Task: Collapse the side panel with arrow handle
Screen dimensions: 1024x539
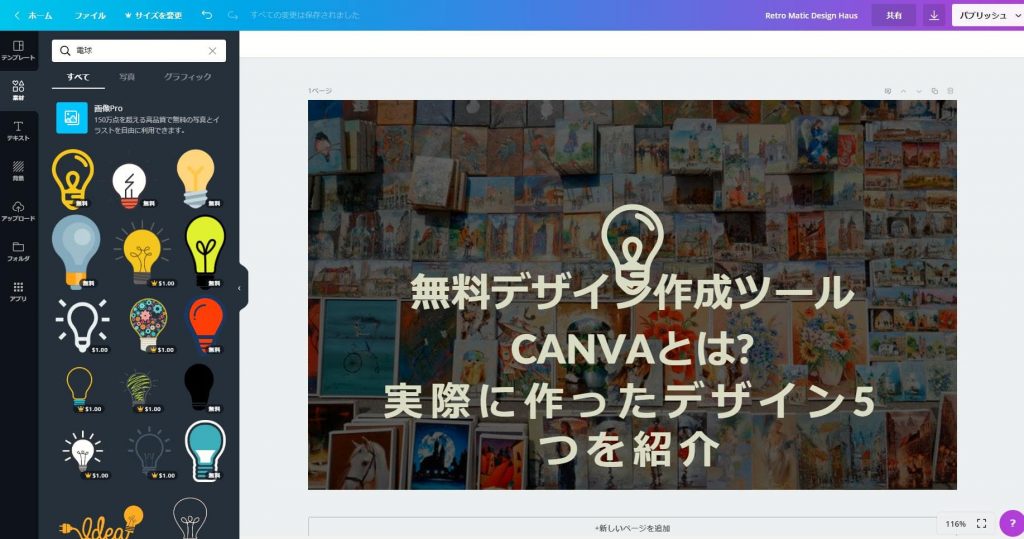Action: point(240,287)
